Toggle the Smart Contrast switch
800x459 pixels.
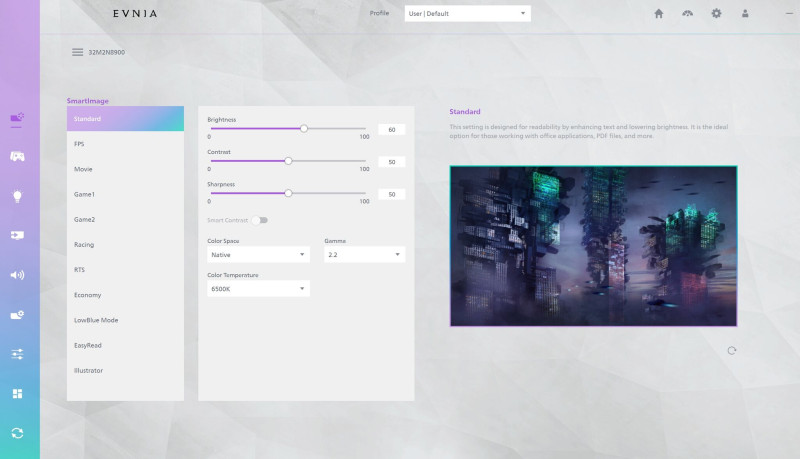point(260,220)
